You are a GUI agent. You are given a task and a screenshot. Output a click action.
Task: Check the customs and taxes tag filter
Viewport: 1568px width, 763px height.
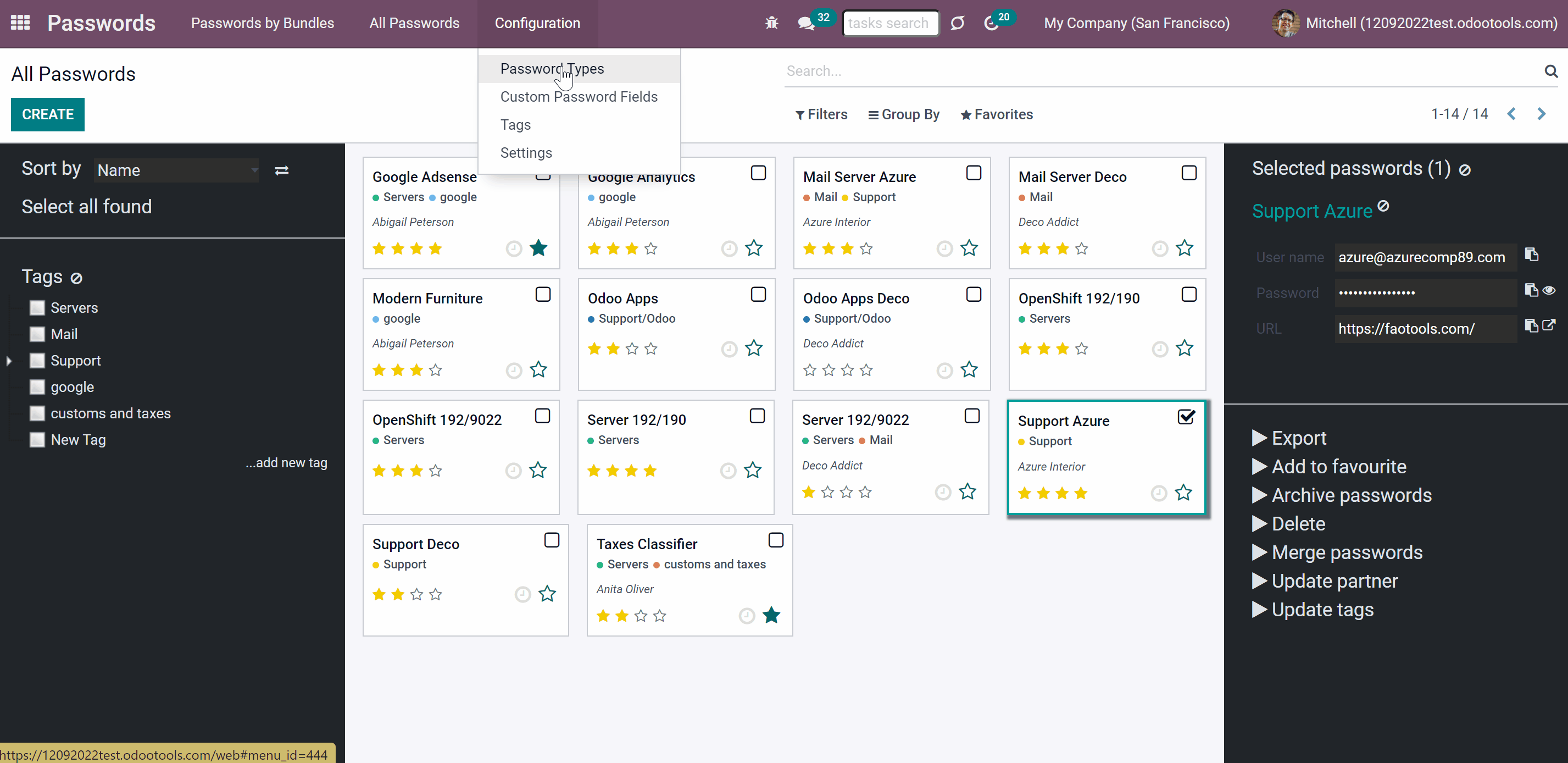pyautogui.click(x=37, y=413)
